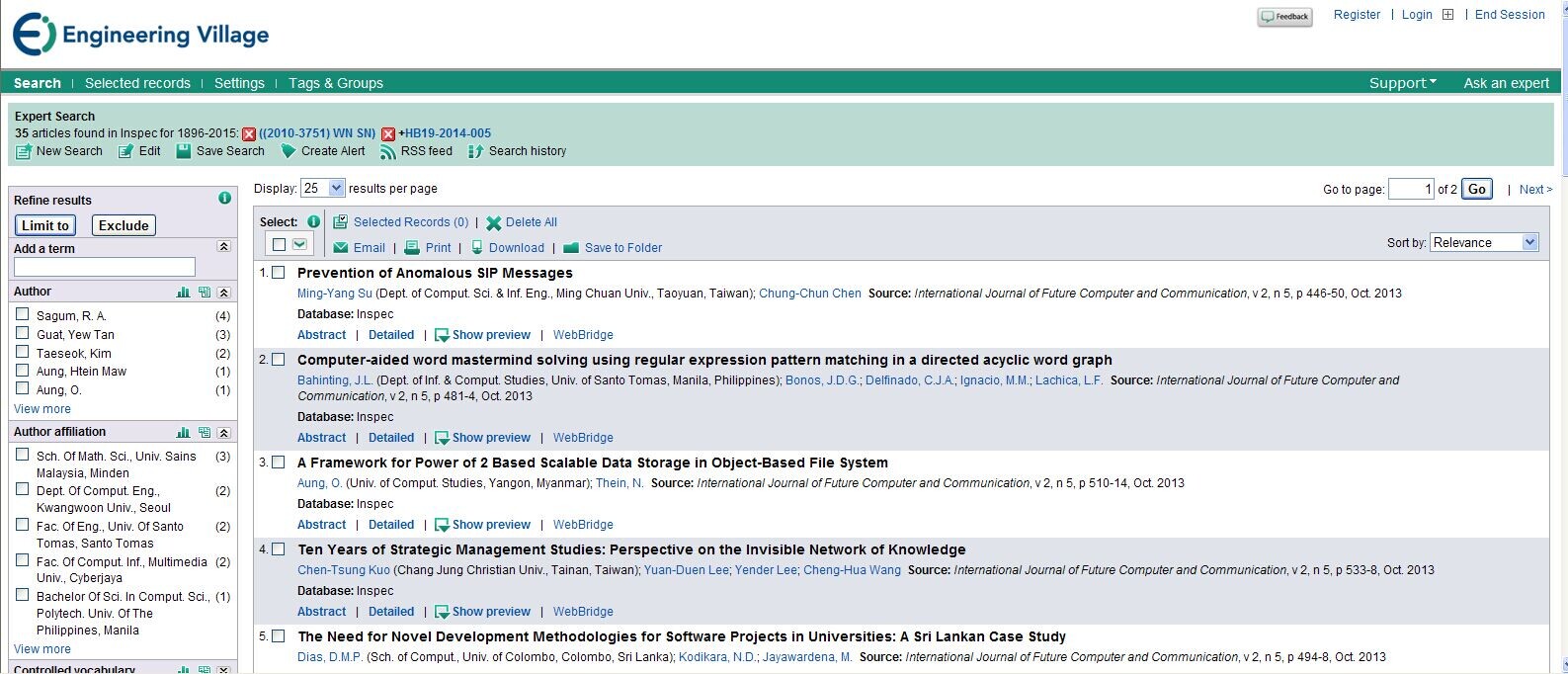The width and height of the screenshot is (1568, 674).
Task: Click the Email envelope icon
Action: point(341,248)
